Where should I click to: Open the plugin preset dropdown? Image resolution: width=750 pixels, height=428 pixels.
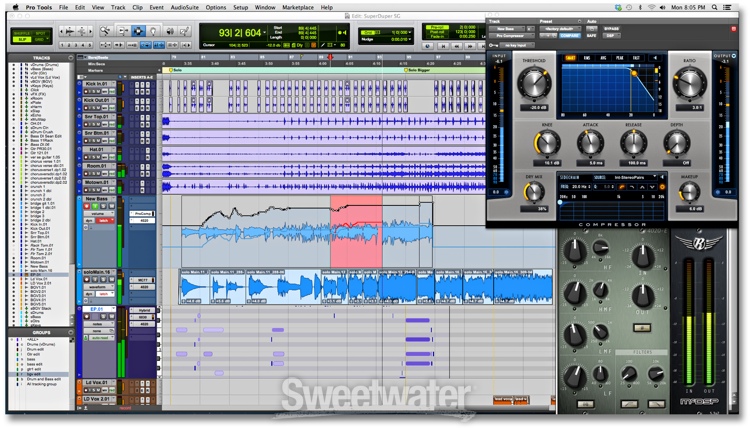point(559,29)
